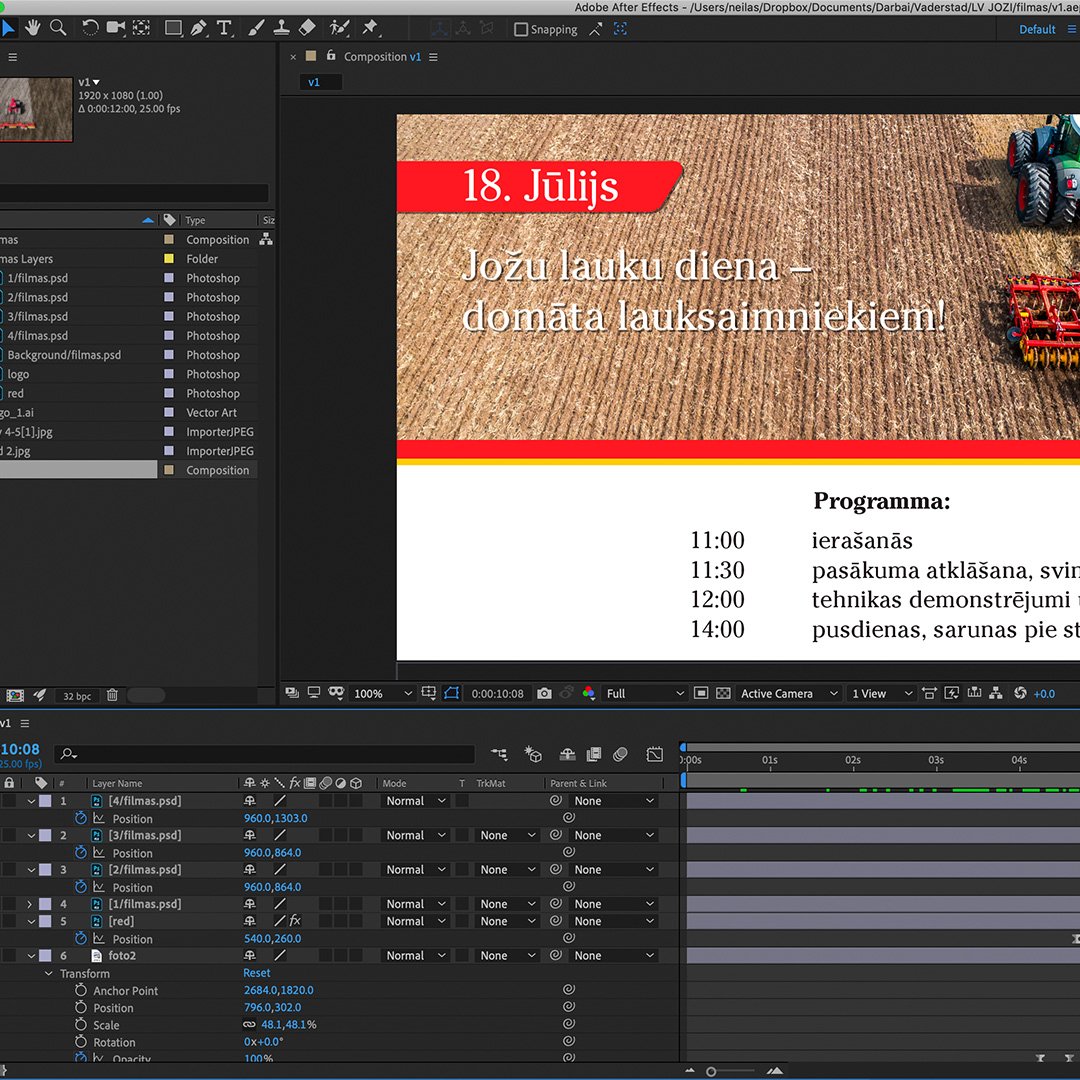Select the Hand tool

coord(33,28)
